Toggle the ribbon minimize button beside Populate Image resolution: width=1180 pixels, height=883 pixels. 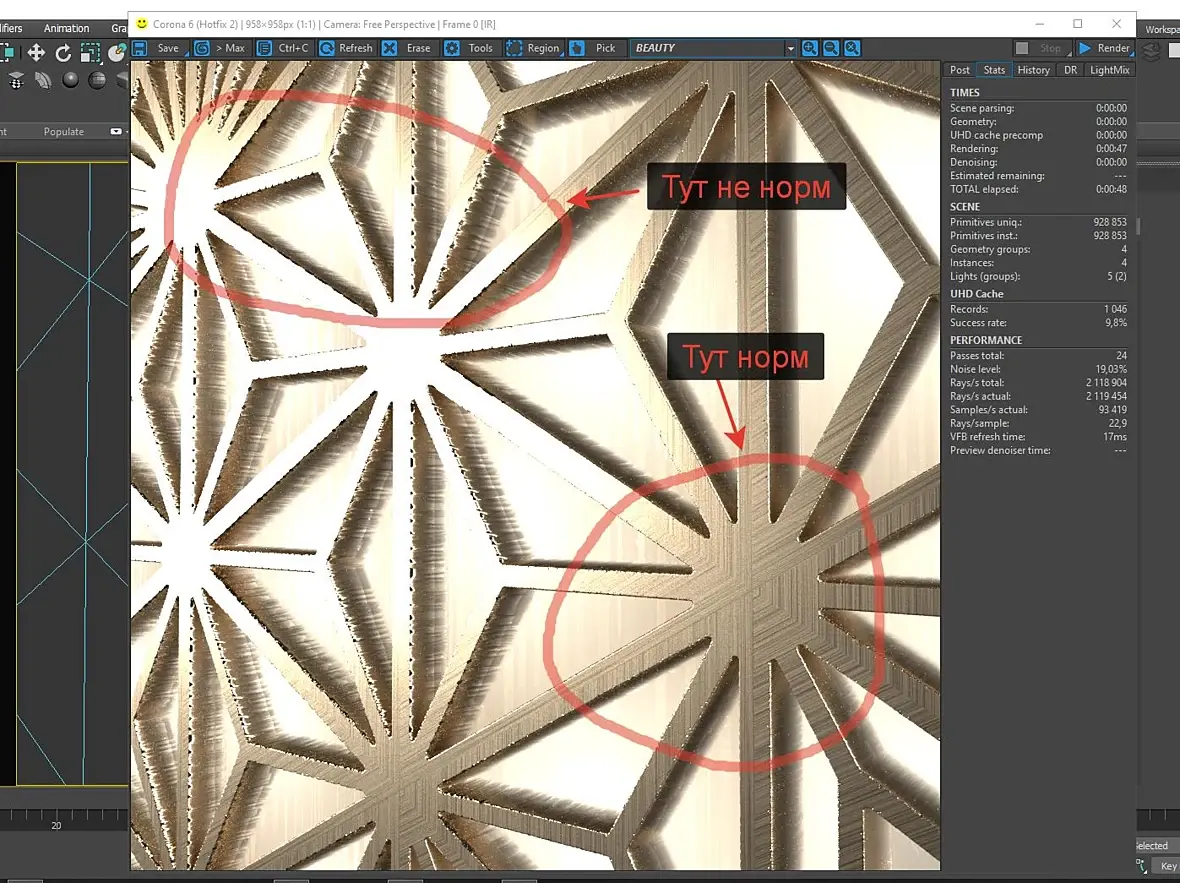116,132
